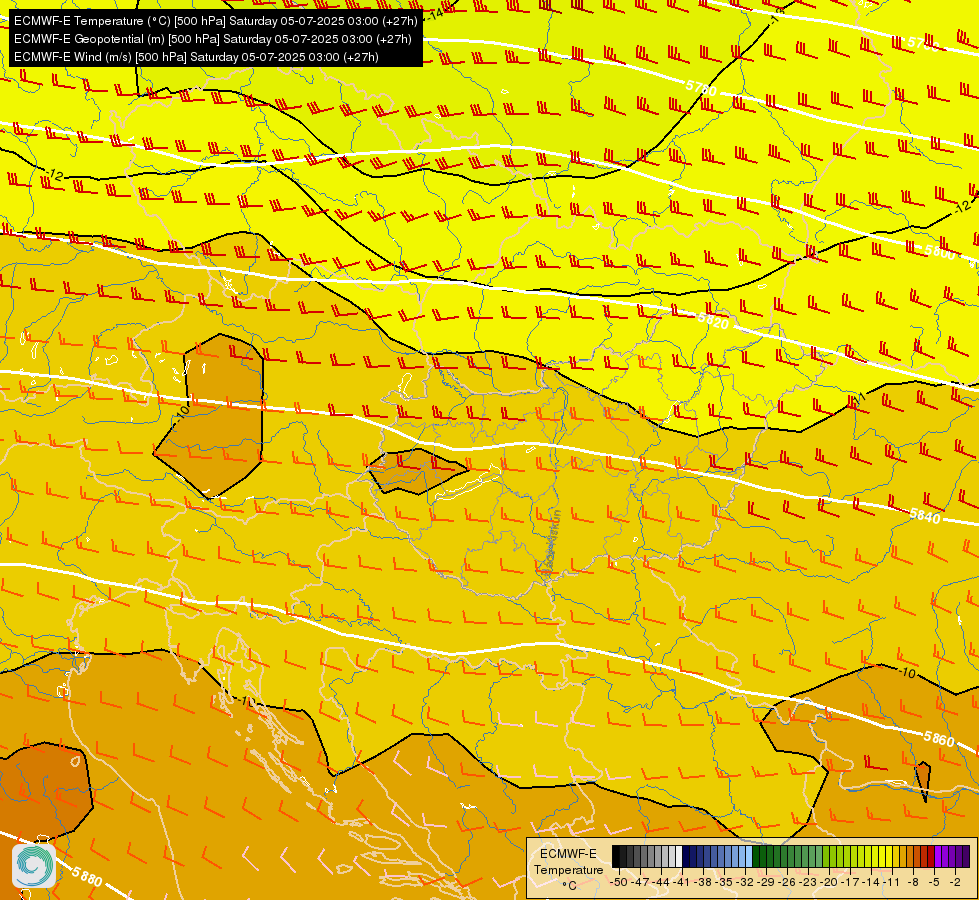The image size is (979, 900).
Task: Click the swirl logo icon in the bottom-left corner
Action: [34, 865]
